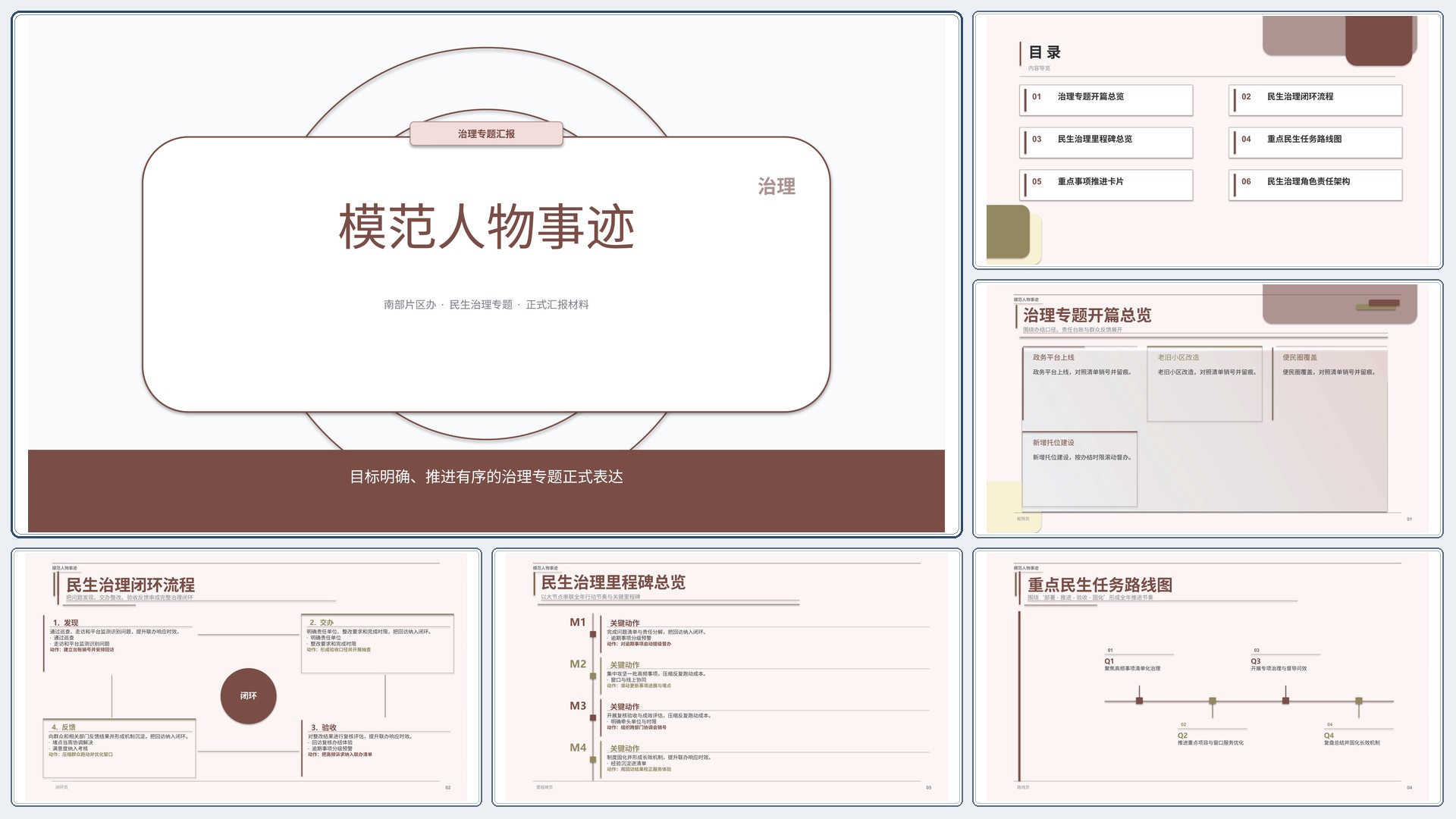Open the 重点民生任务路线图 slide thumbnail
This screenshot has width=1456, height=819.
click(1207, 677)
